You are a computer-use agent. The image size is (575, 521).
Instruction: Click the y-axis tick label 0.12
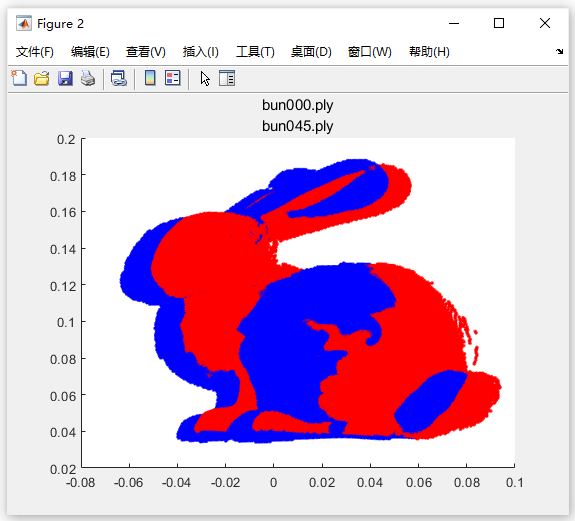pos(63,286)
